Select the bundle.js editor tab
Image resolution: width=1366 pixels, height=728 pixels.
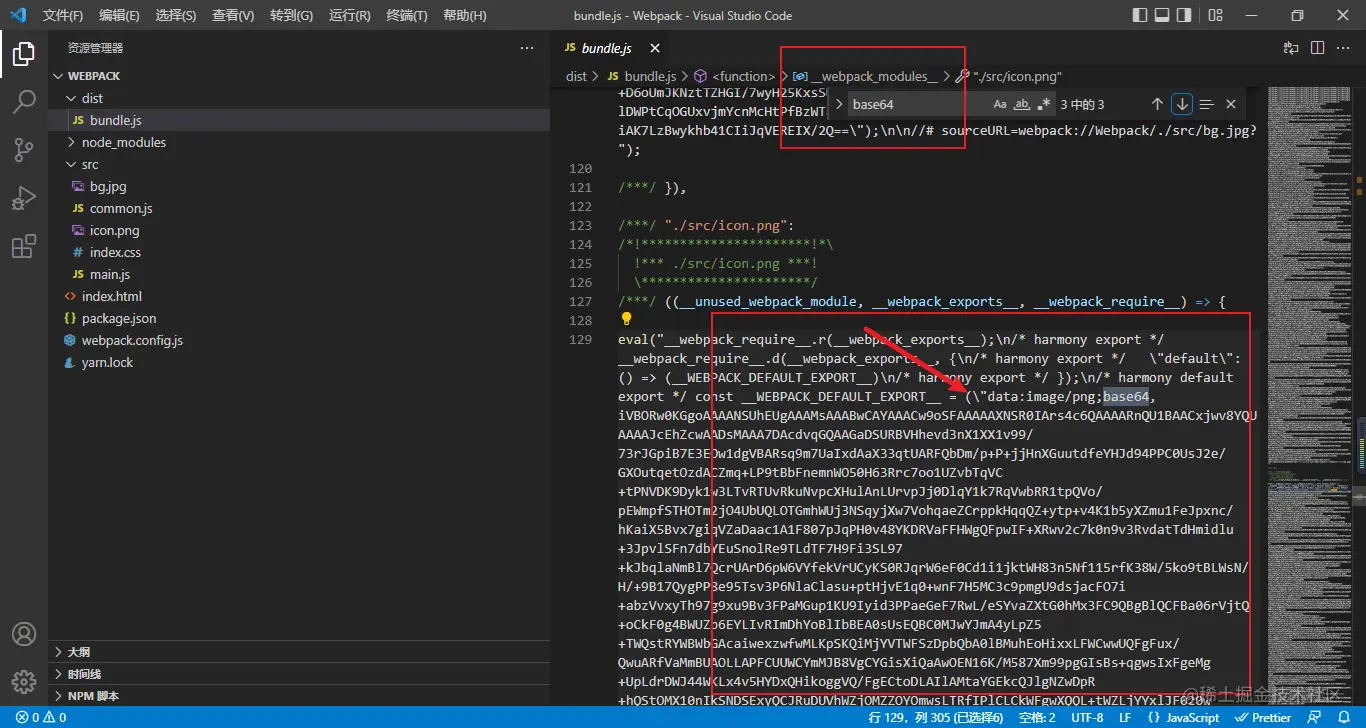point(612,48)
